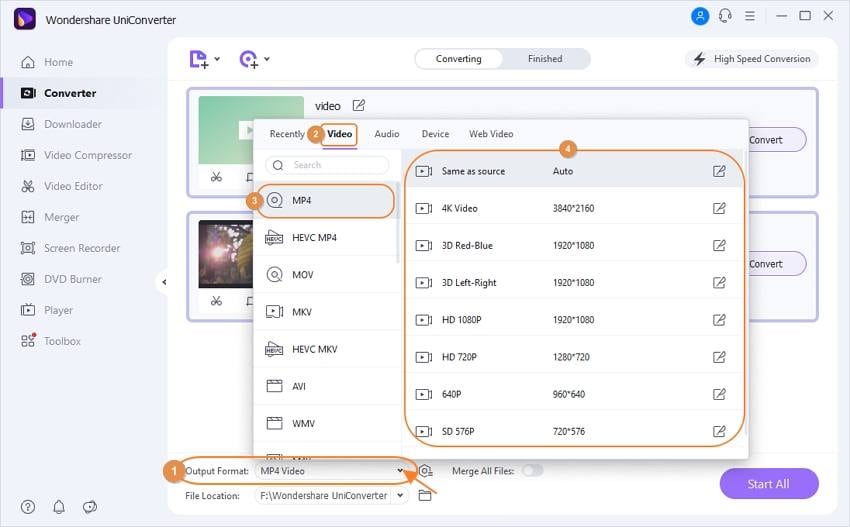
Task: Collapse the sidebar with the arrow handle
Action: [163, 282]
